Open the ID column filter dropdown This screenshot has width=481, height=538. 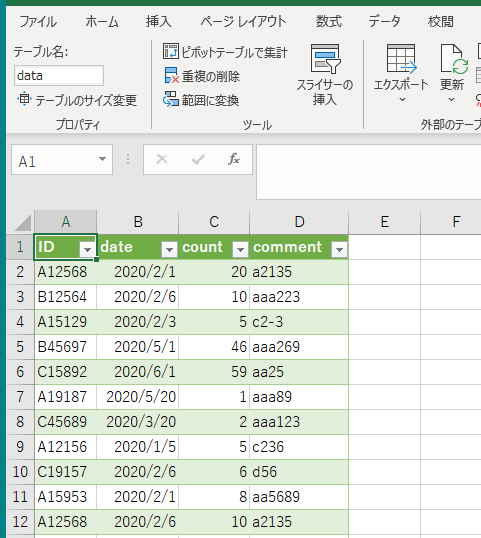pyautogui.click(x=87, y=249)
